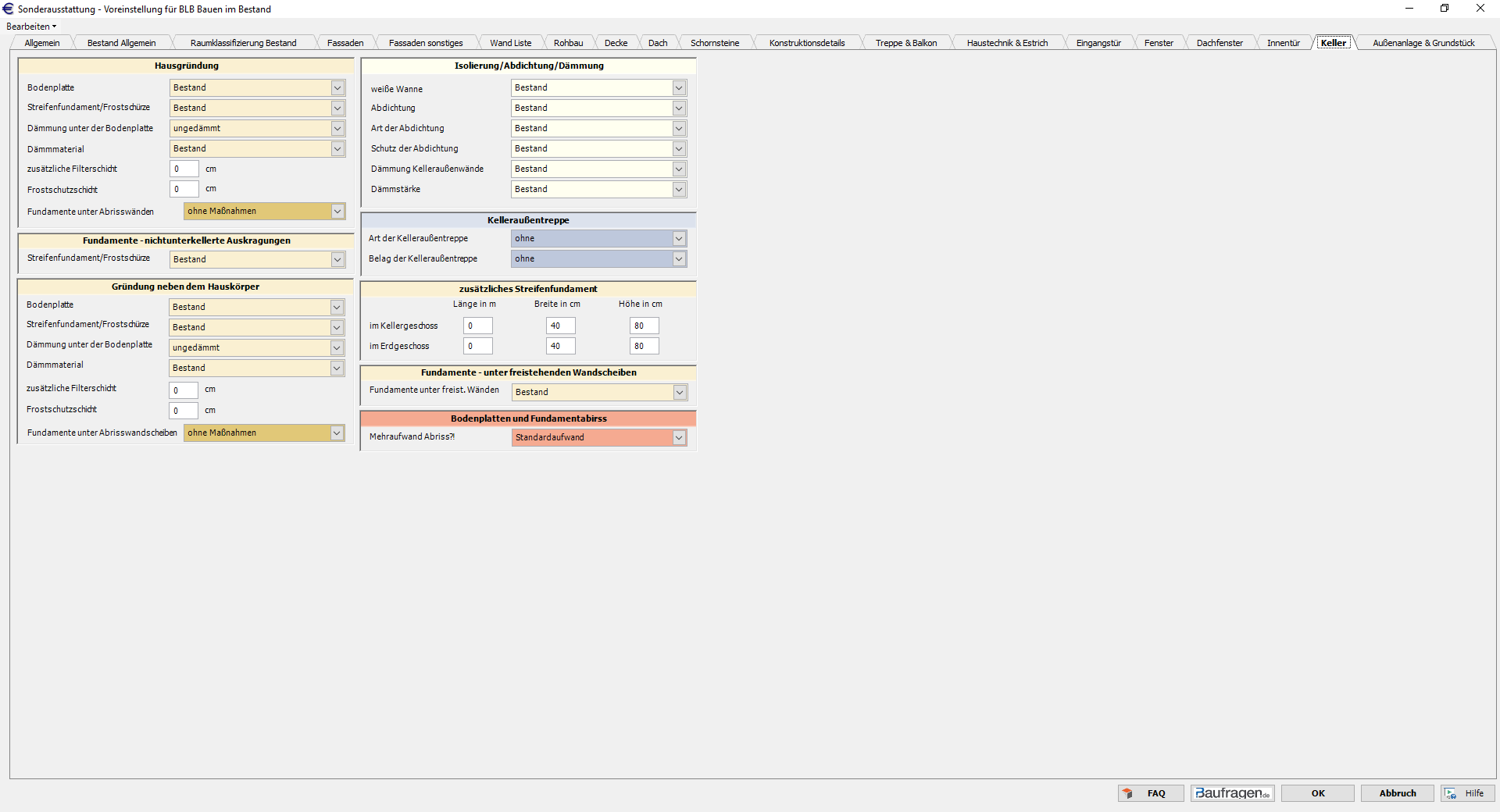Switch to the Fassaden tab
1500x812 pixels.
[345, 43]
